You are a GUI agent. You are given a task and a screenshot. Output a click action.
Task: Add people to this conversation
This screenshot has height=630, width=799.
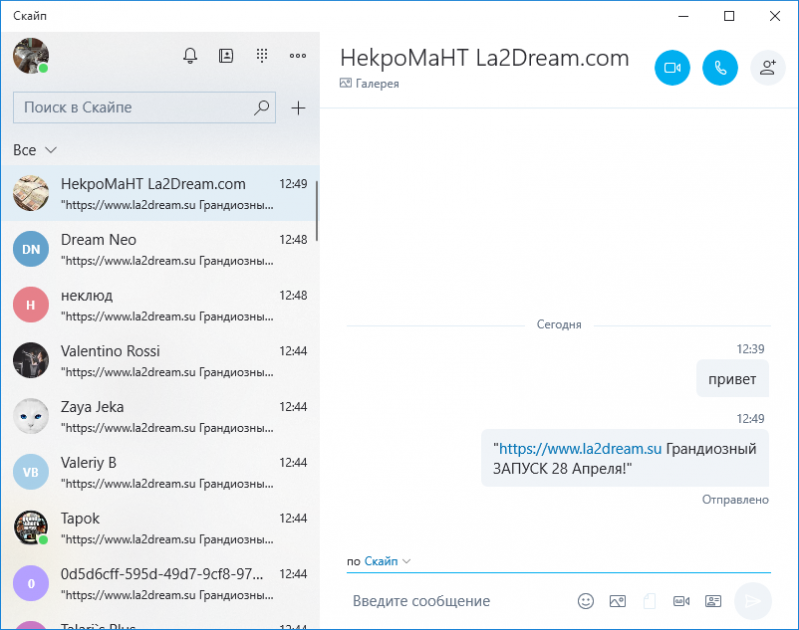768,68
